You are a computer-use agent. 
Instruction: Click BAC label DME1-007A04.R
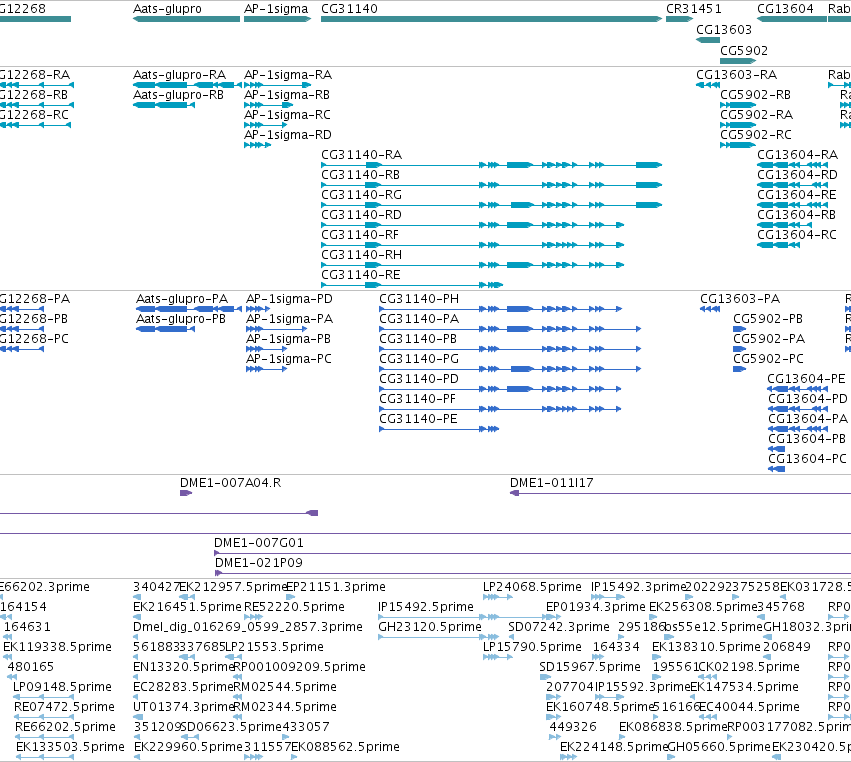(x=231, y=483)
